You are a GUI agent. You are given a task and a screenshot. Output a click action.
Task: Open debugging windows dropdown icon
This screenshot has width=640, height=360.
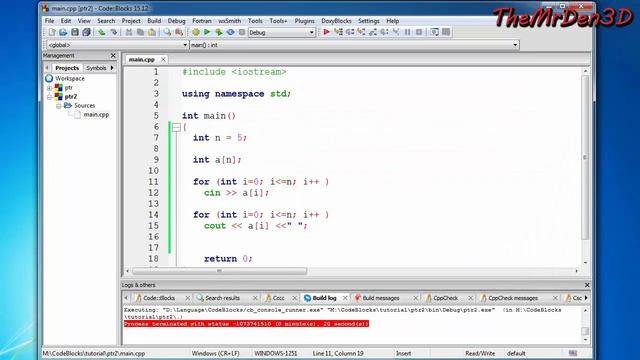434,32
